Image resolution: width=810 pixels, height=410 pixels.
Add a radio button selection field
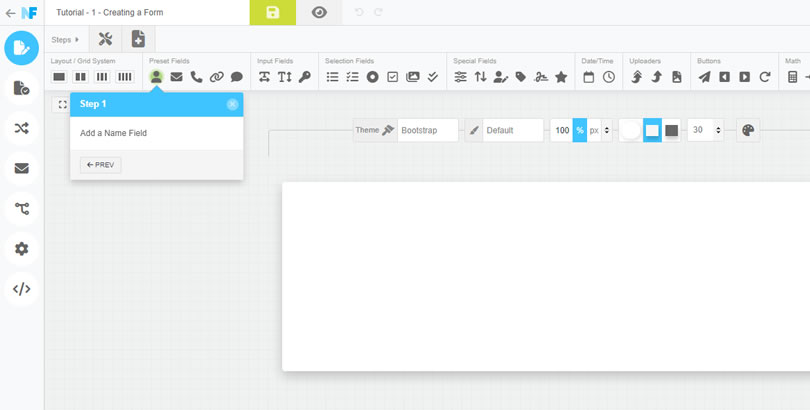372,77
